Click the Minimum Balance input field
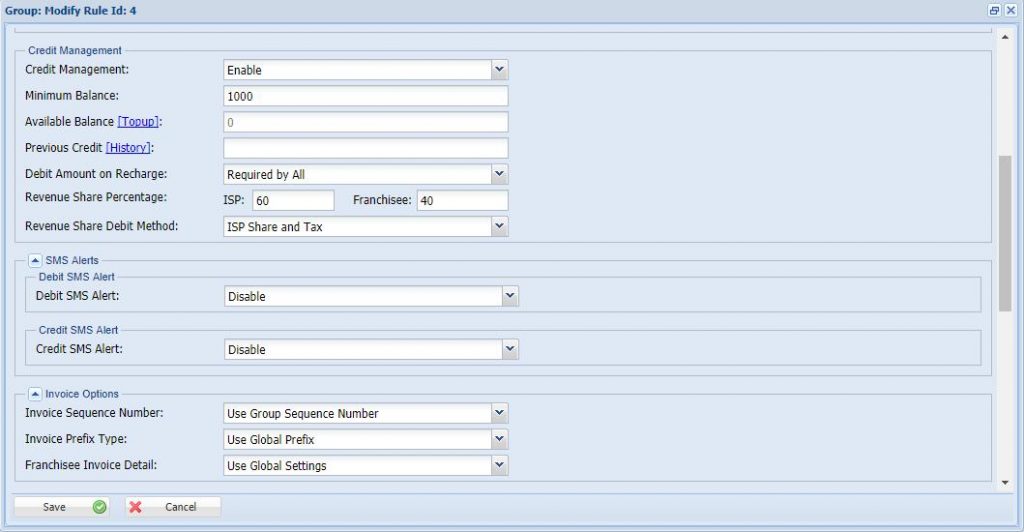1024x532 pixels. click(366, 96)
